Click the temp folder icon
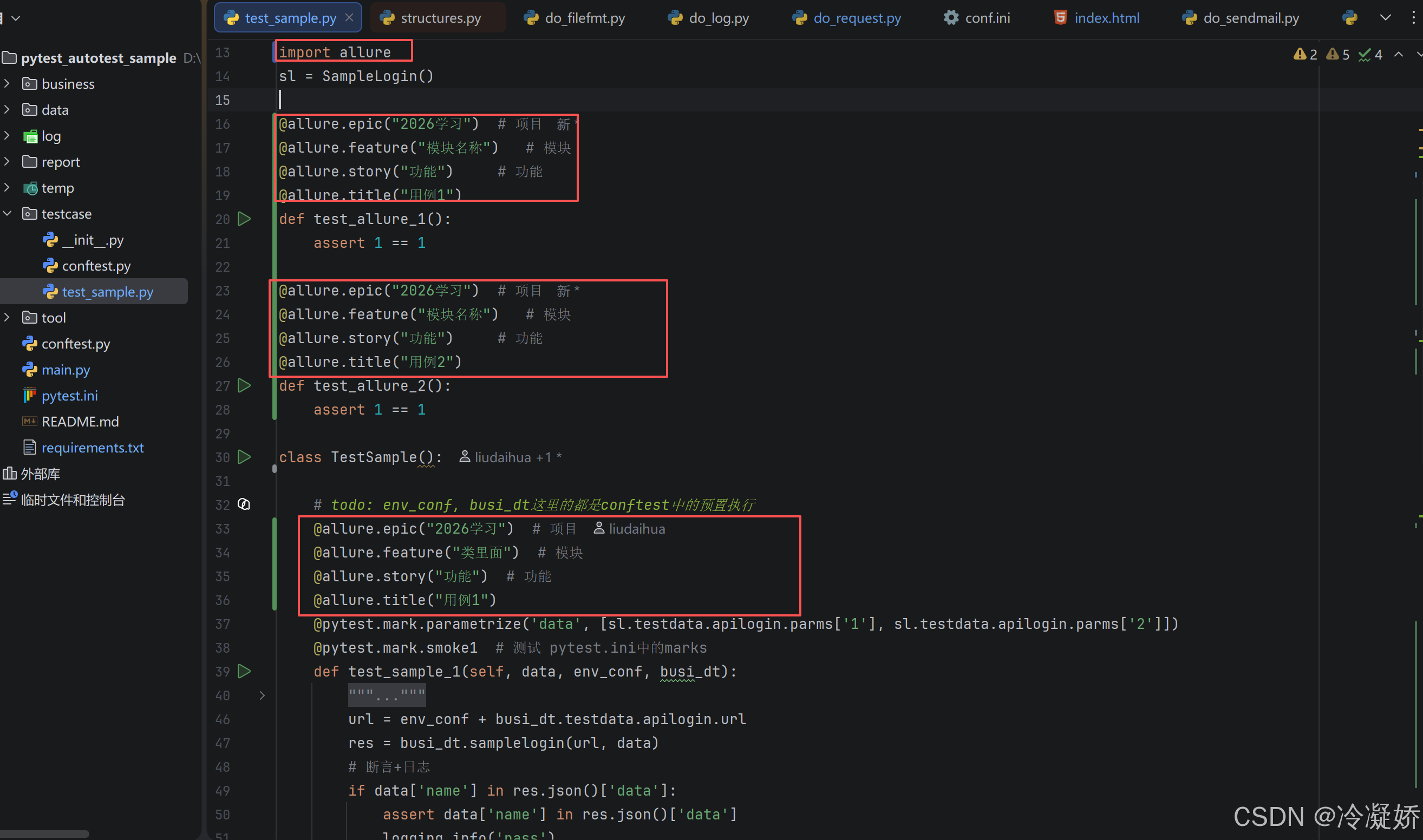The image size is (1423, 840). (29, 188)
